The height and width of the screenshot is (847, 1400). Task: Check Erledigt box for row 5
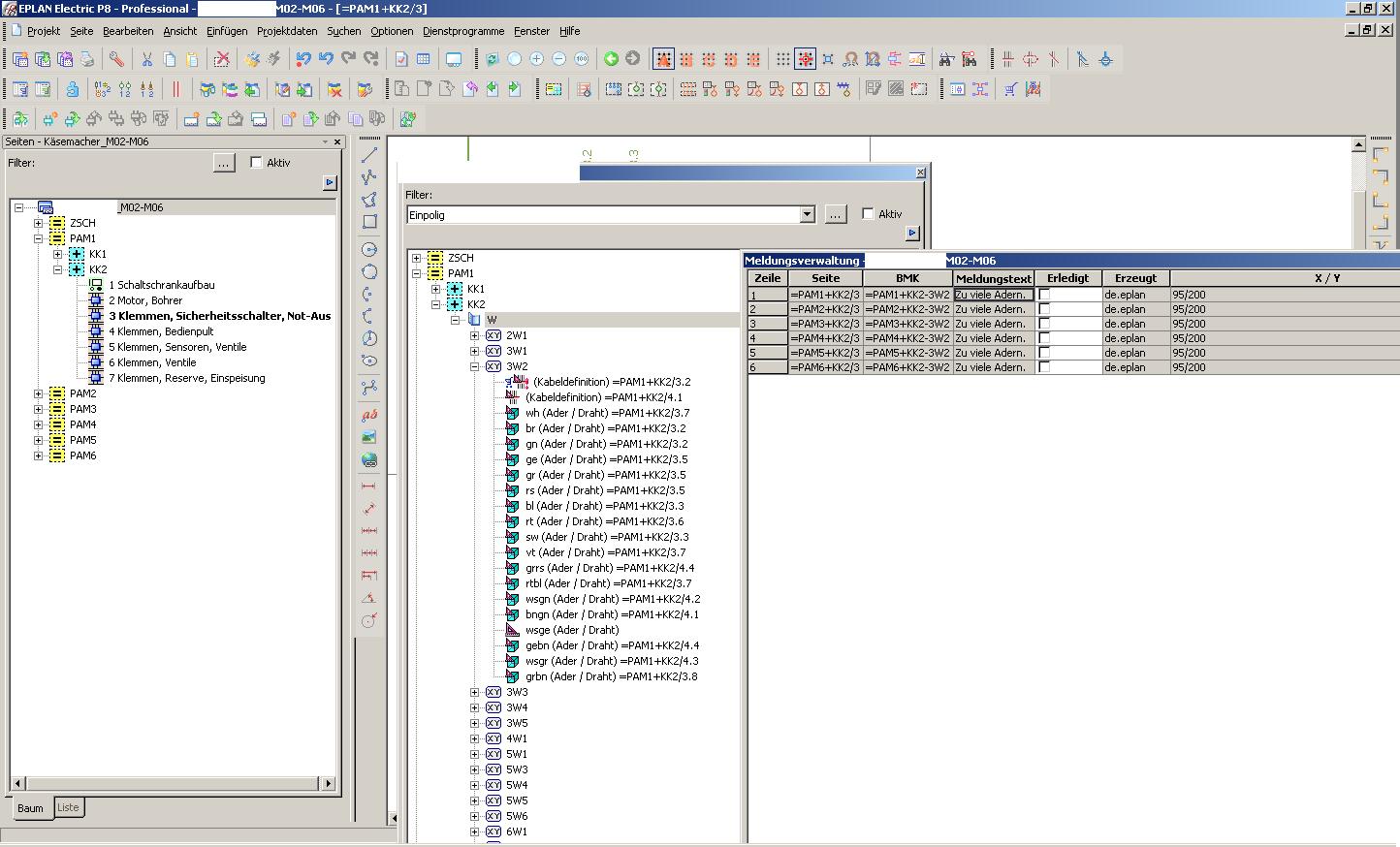click(1044, 353)
